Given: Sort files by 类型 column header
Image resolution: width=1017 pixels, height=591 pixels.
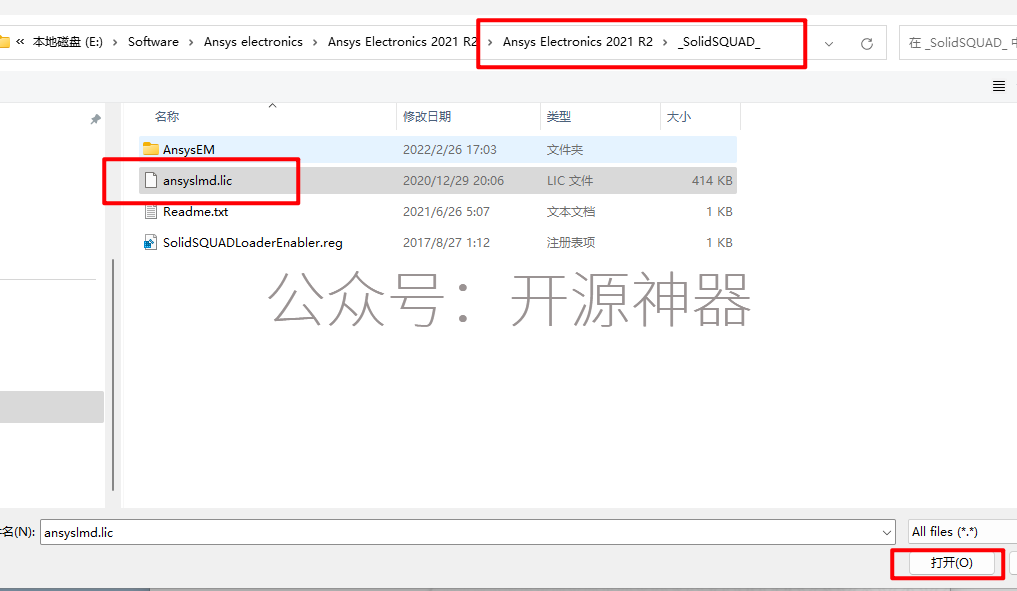Looking at the screenshot, I should [x=558, y=117].
